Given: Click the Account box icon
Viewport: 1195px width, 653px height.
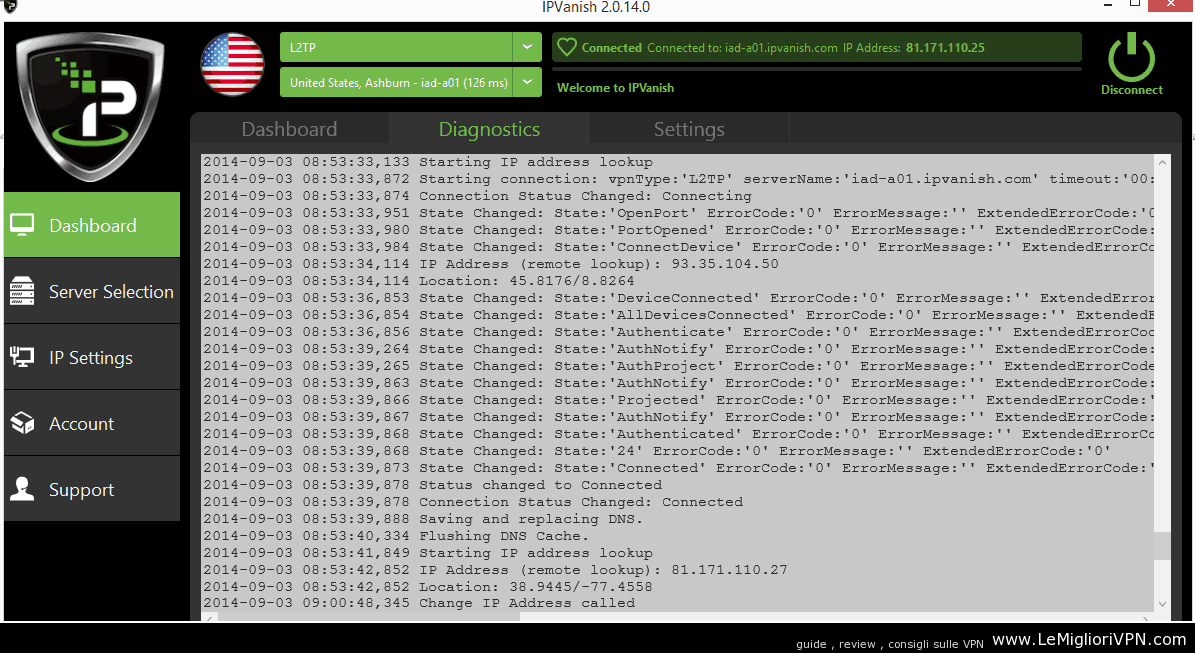Looking at the screenshot, I should [23, 424].
